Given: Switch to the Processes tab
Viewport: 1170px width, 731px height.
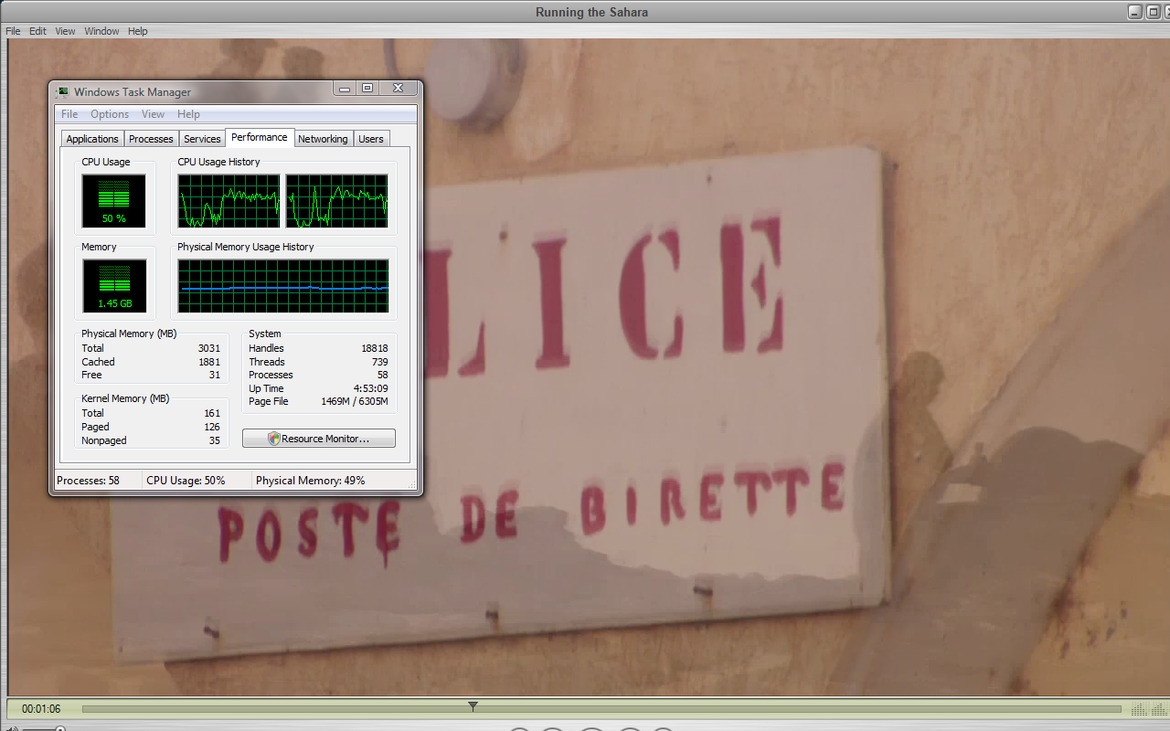Looking at the screenshot, I should click(x=151, y=139).
